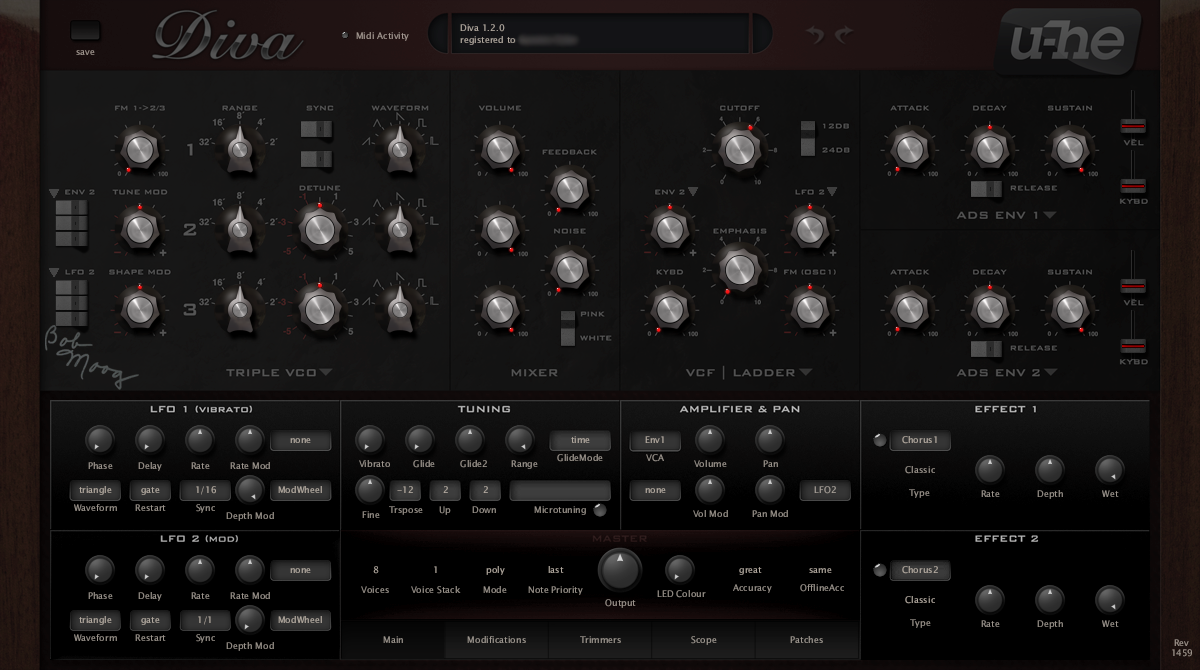Open GlideMode time selector
Image resolution: width=1200 pixels, height=670 pixels.
pos(580,440)
